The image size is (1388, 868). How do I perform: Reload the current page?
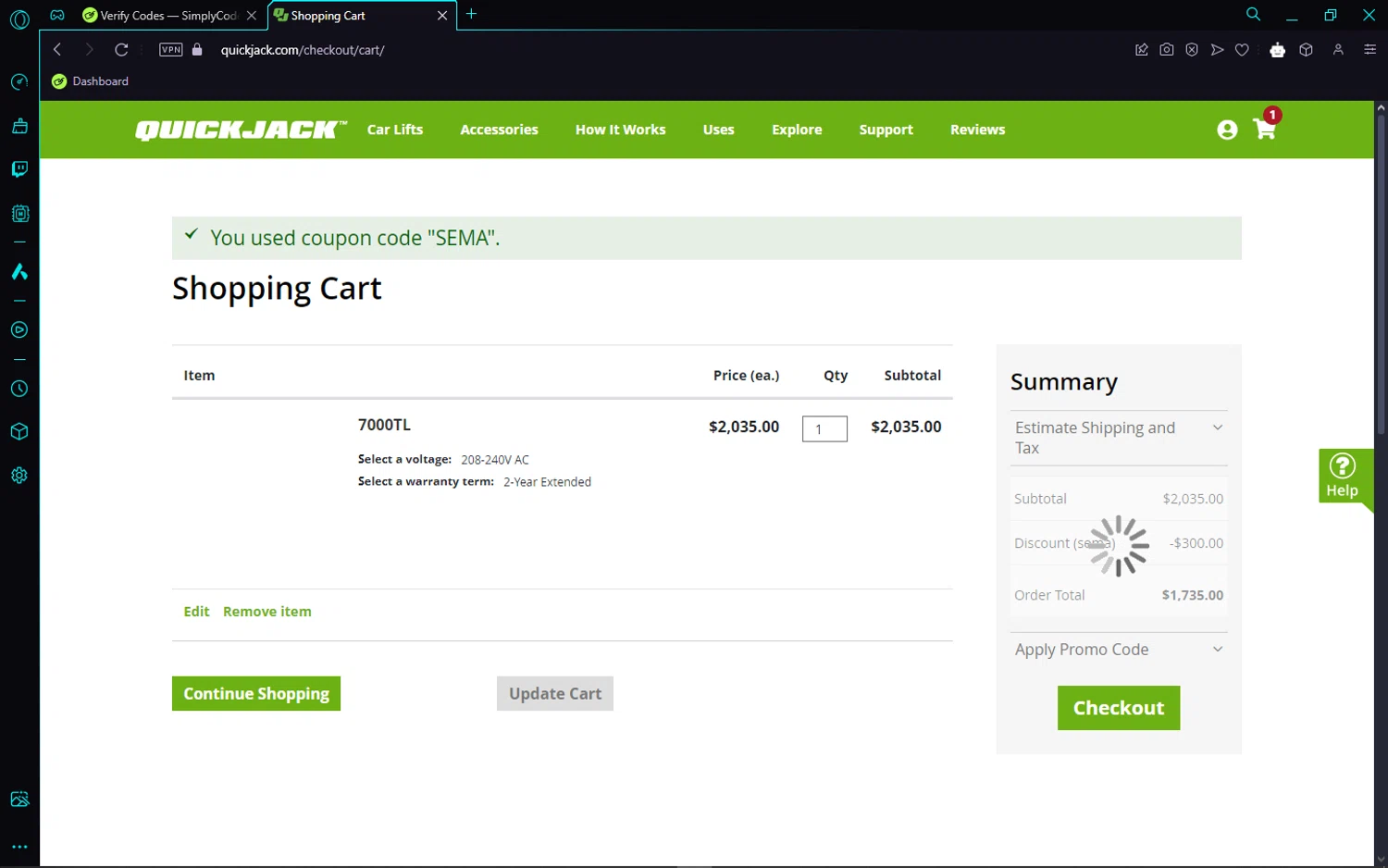click(121, 50)
